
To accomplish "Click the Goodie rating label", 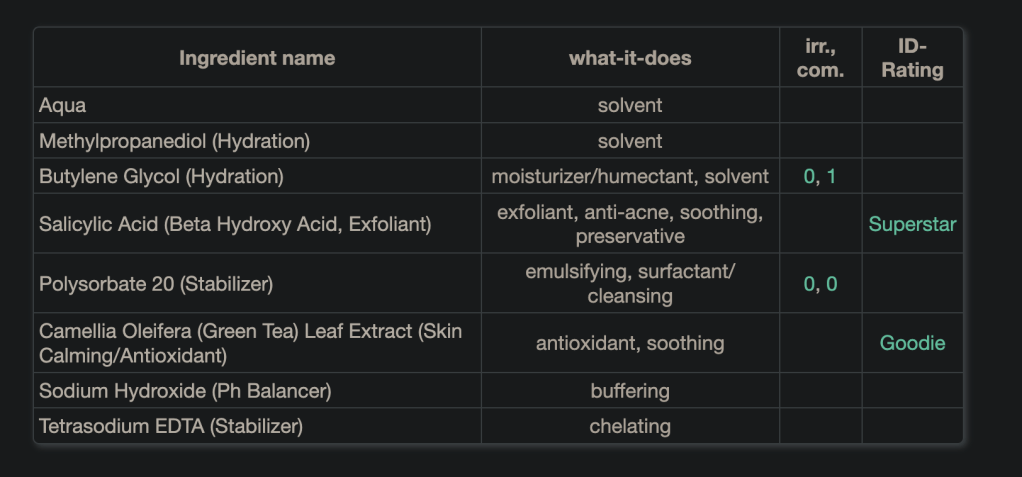I will [912, 343].
